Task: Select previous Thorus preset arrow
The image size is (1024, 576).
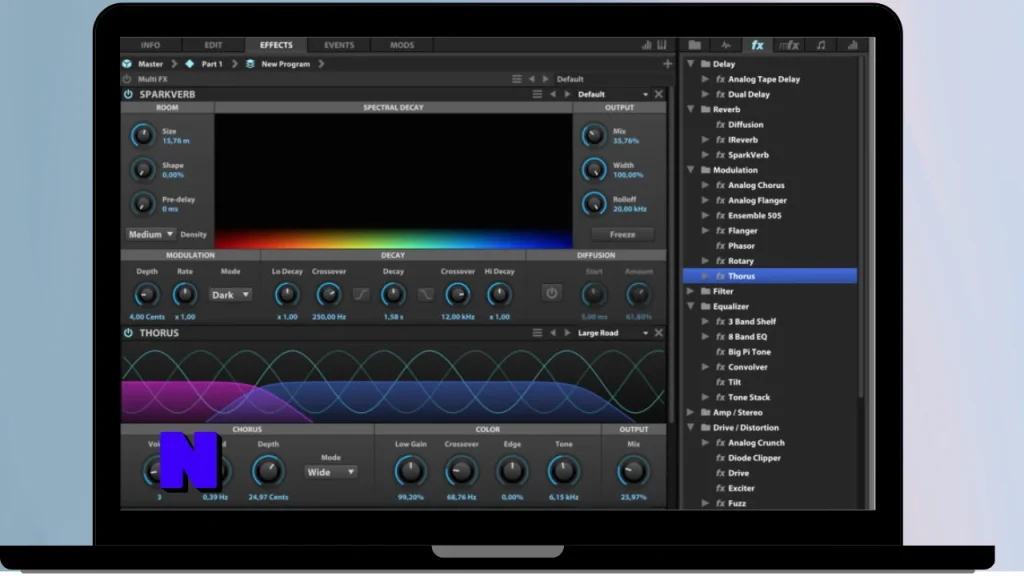Action: (552, 333)
